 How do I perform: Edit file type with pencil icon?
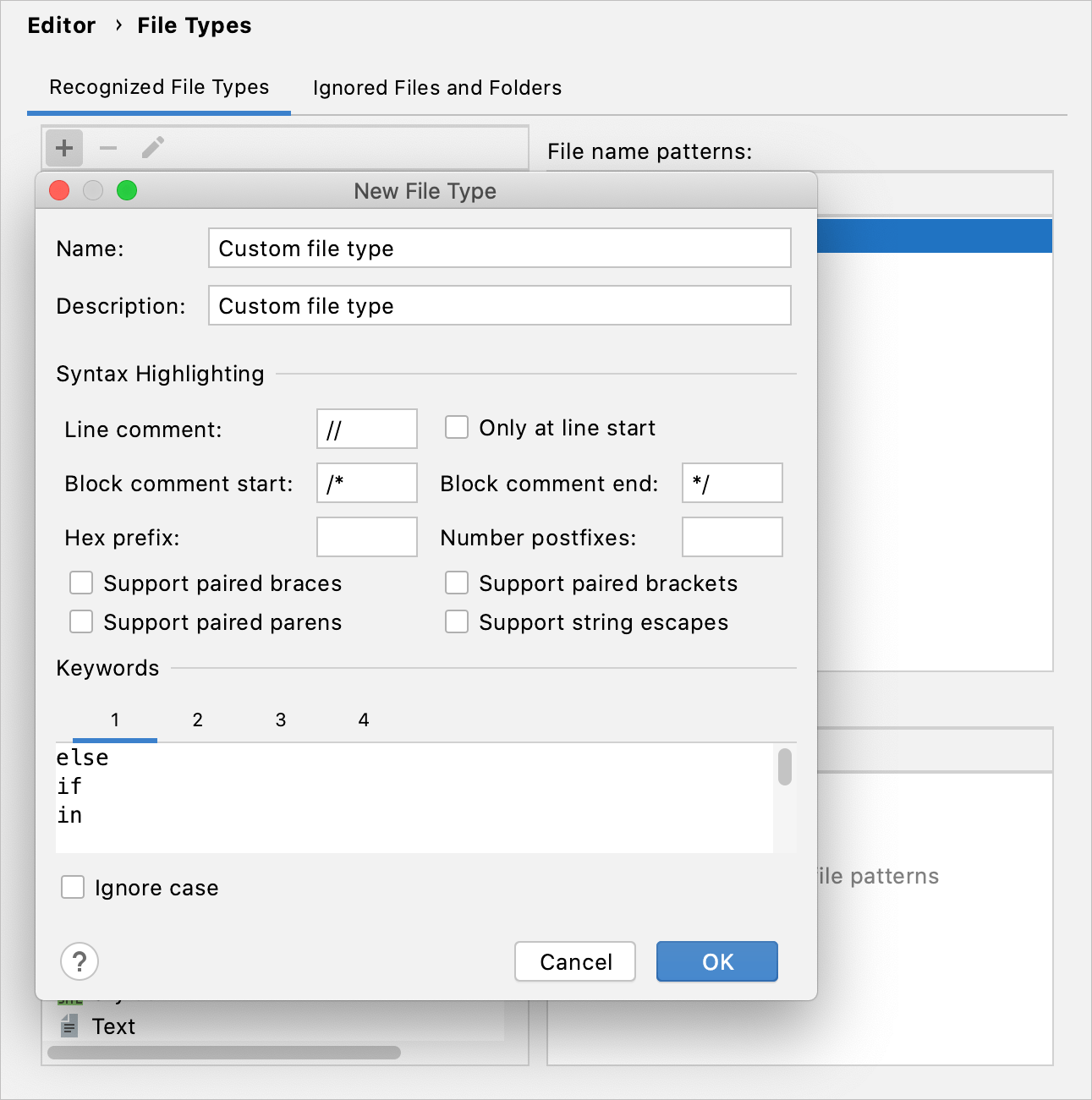152,147
